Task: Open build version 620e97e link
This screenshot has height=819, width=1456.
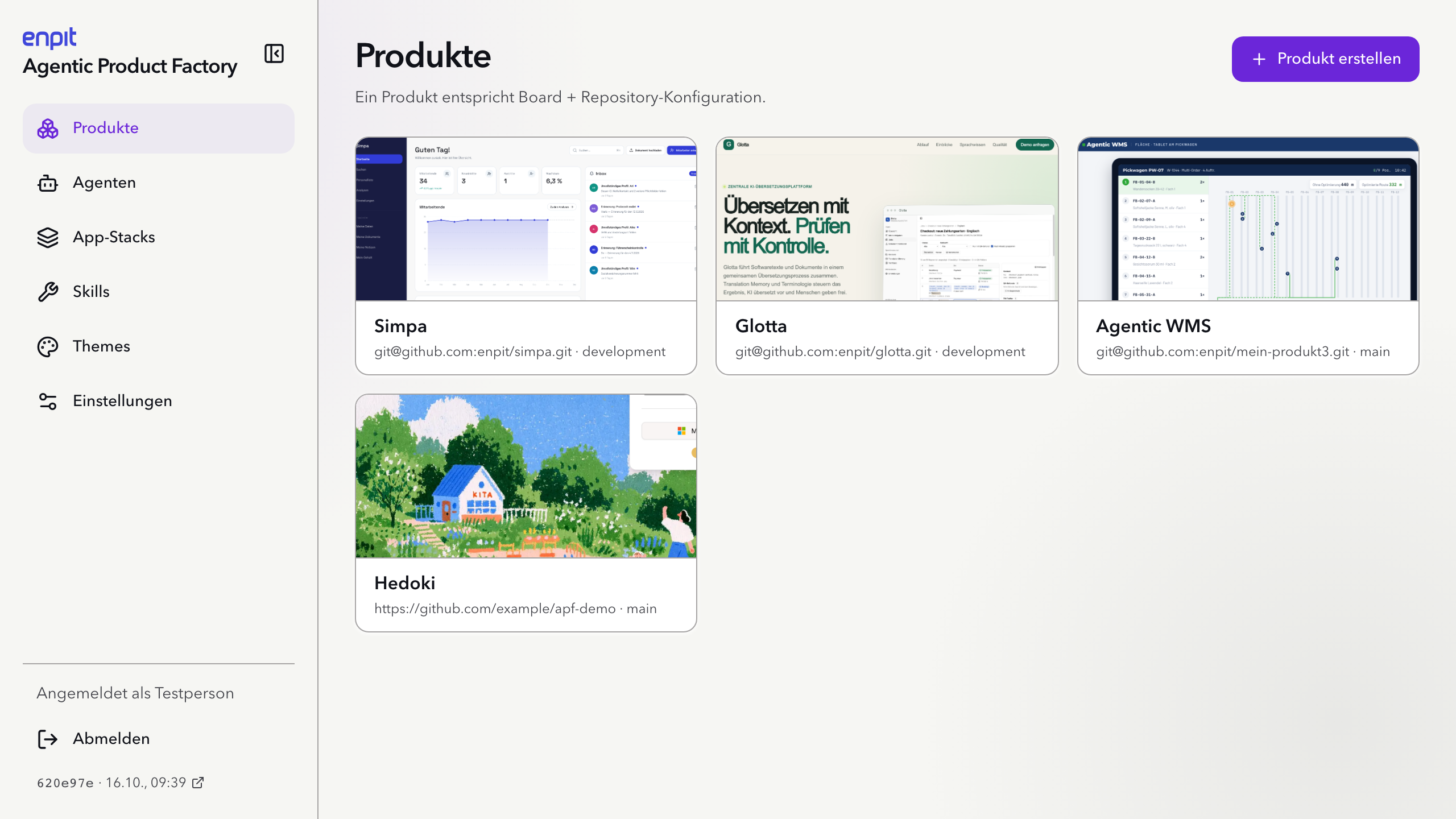Action: (x=121, y=783)
